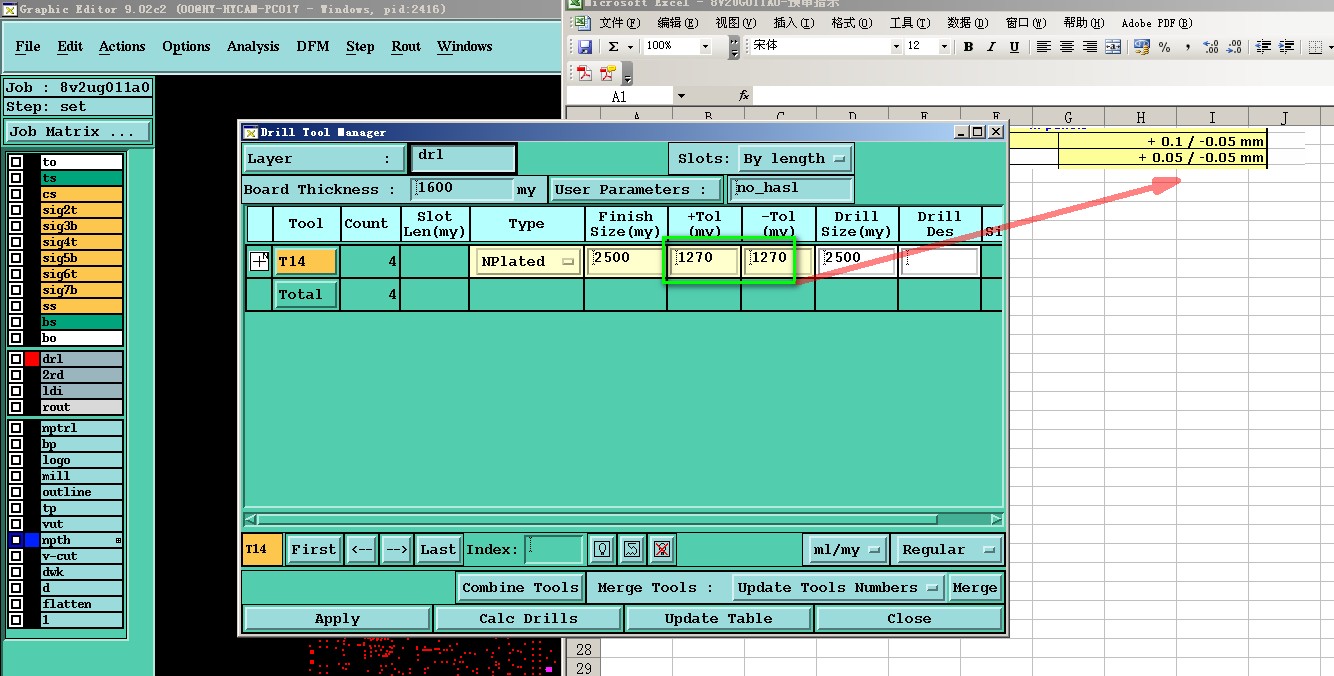Click the crosshair icon in T14 row
1334x676 pixels.
tap(259, 261)
